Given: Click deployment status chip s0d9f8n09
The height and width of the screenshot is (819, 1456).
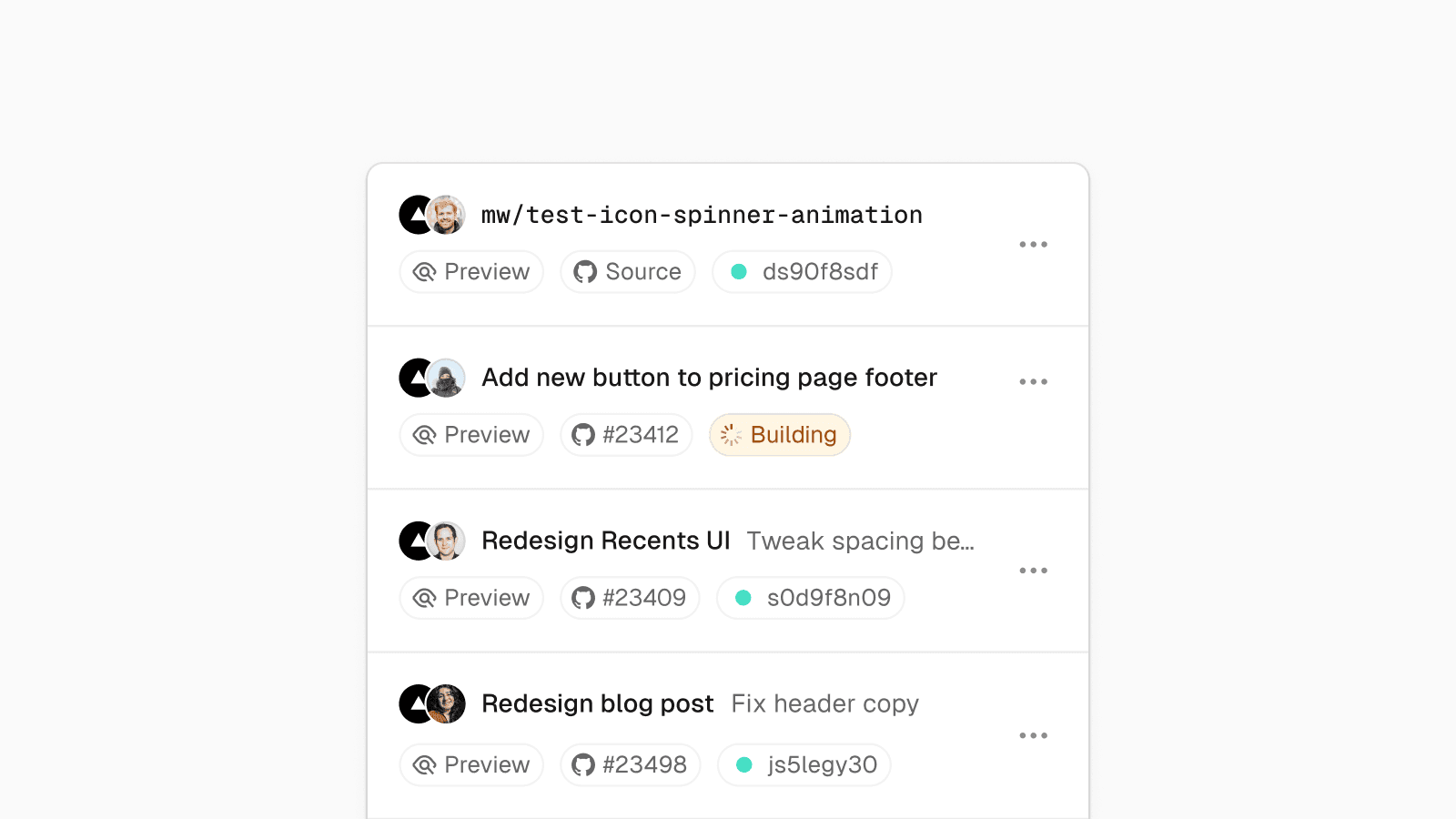Looking at the screenshot, I should point(811,598).
